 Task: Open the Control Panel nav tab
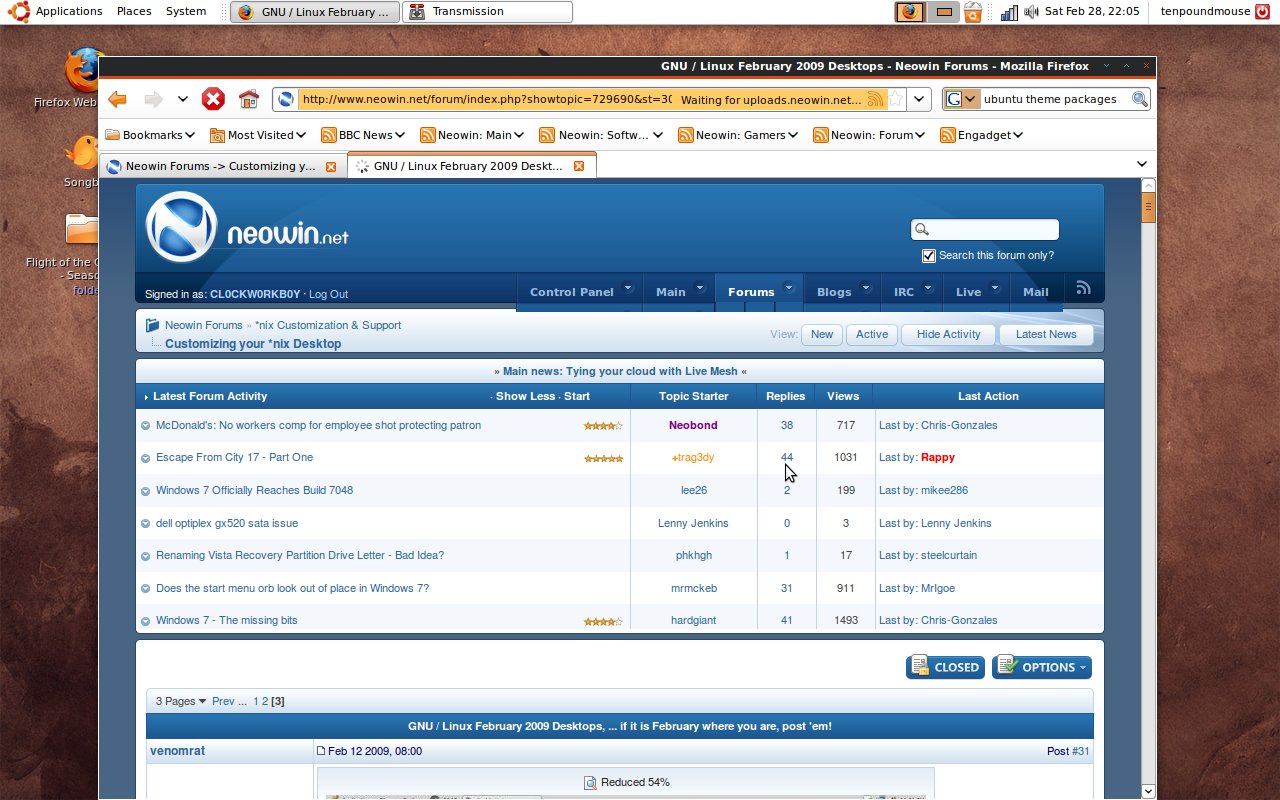tap(579, 291)
